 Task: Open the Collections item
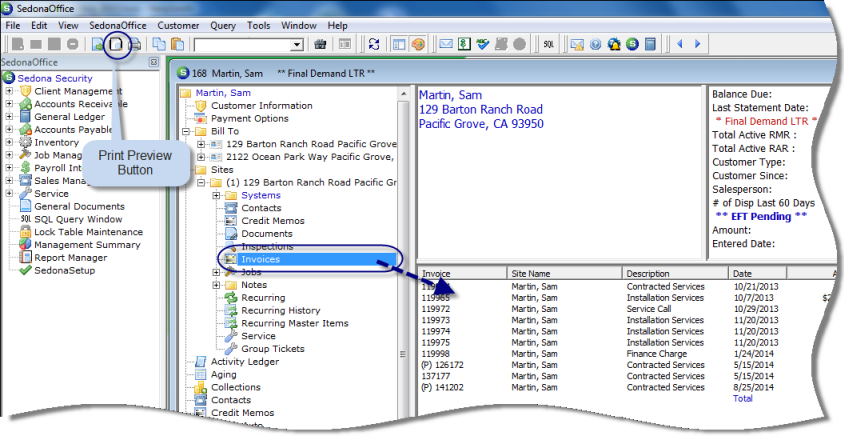point(235,388)
